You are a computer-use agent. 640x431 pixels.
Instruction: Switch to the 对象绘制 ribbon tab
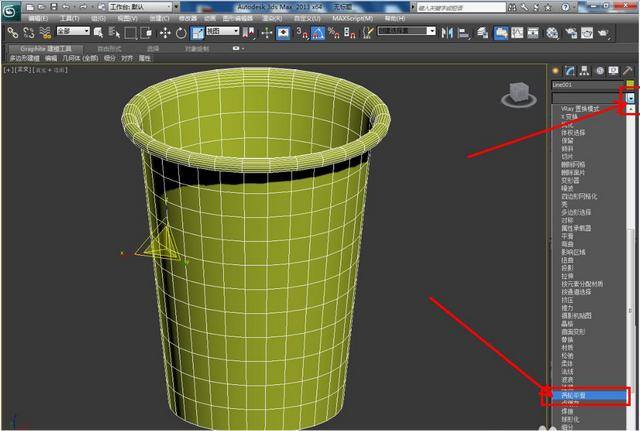[197, 49]
